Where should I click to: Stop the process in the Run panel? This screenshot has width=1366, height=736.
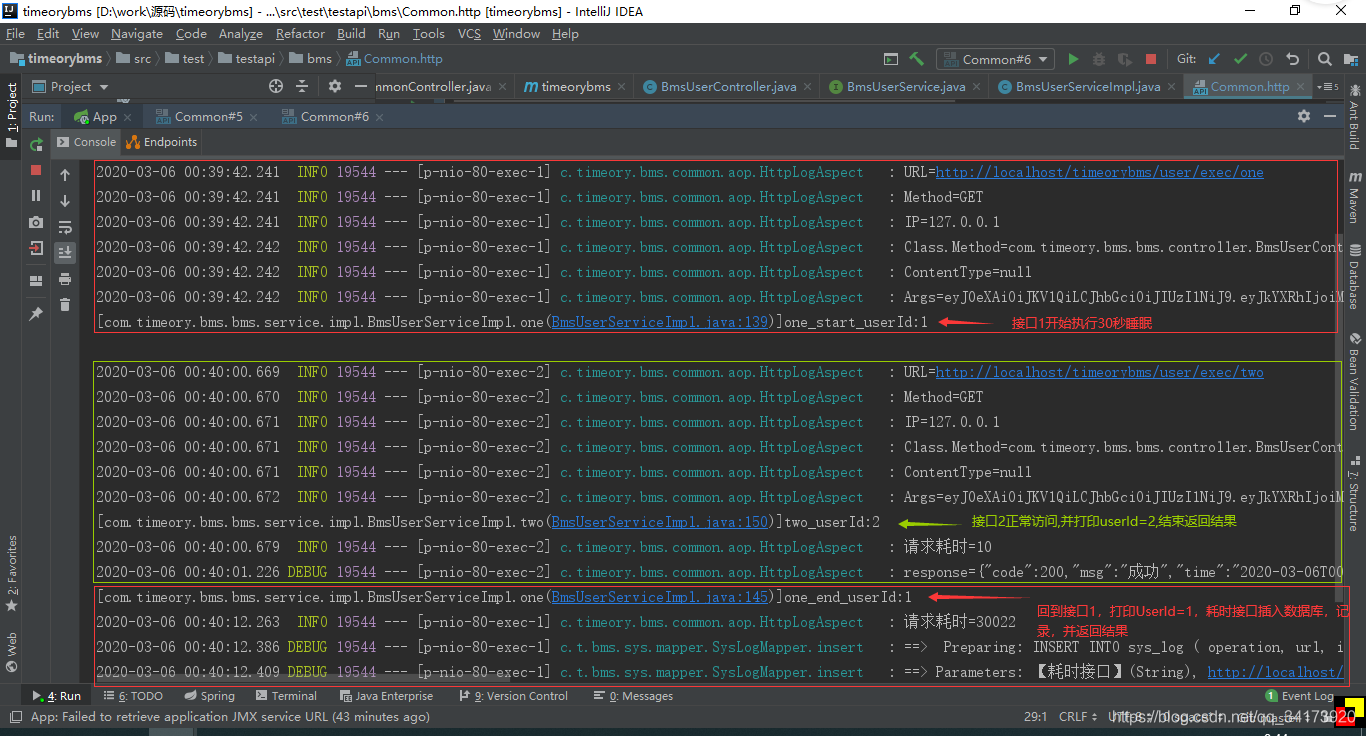[x=36, y=171]
